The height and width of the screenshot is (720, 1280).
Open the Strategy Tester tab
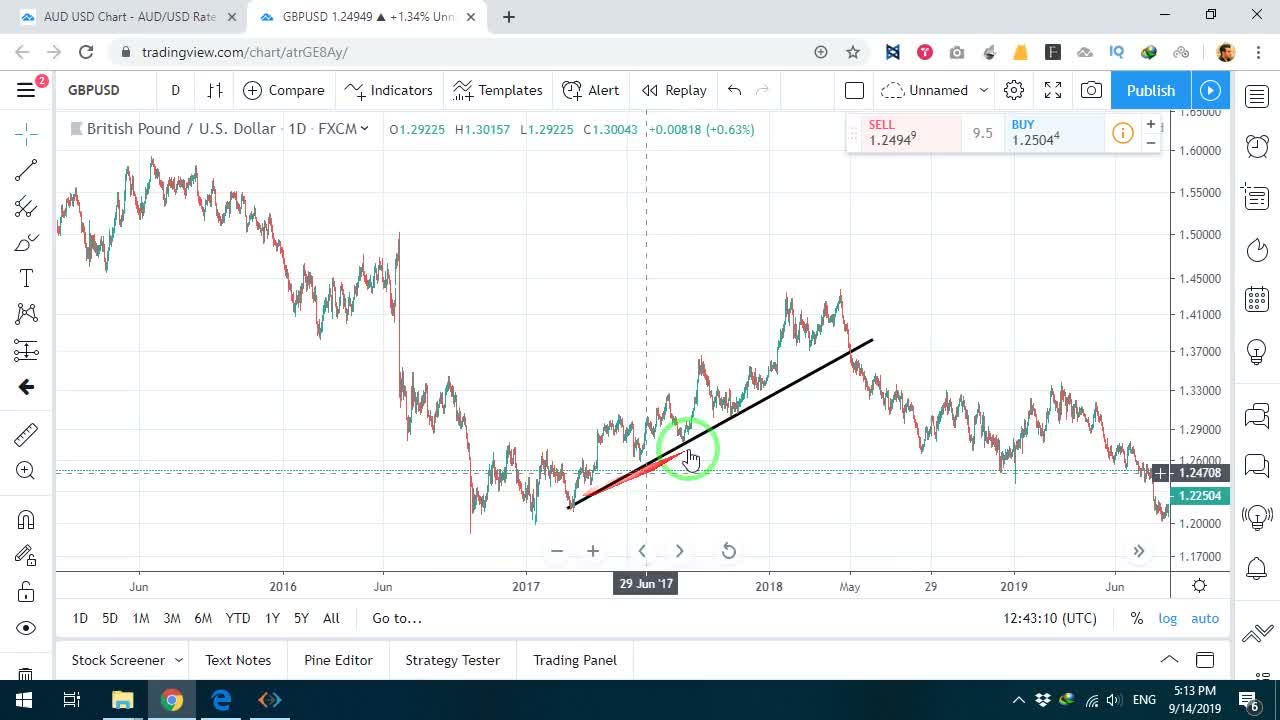(x=452, y=660)
